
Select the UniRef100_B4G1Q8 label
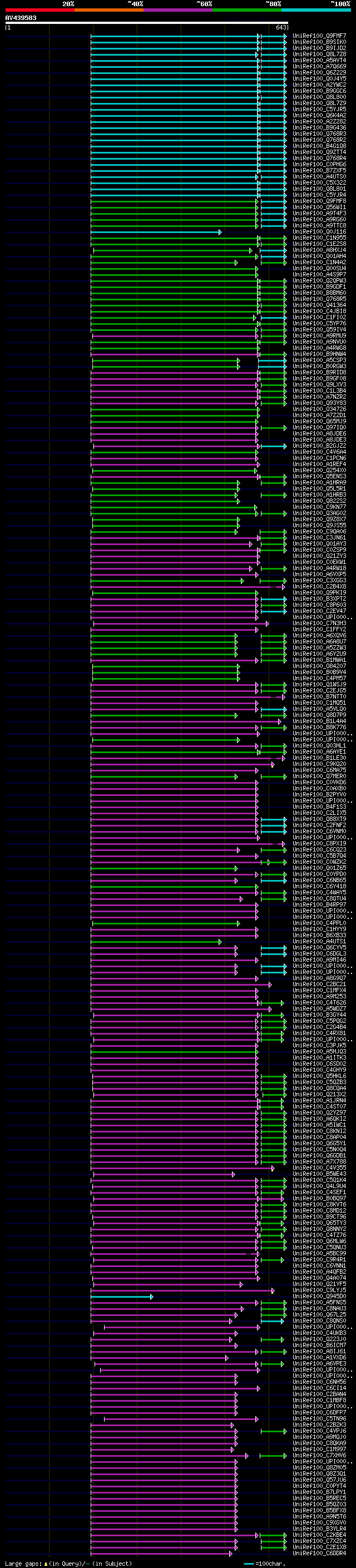319,146
